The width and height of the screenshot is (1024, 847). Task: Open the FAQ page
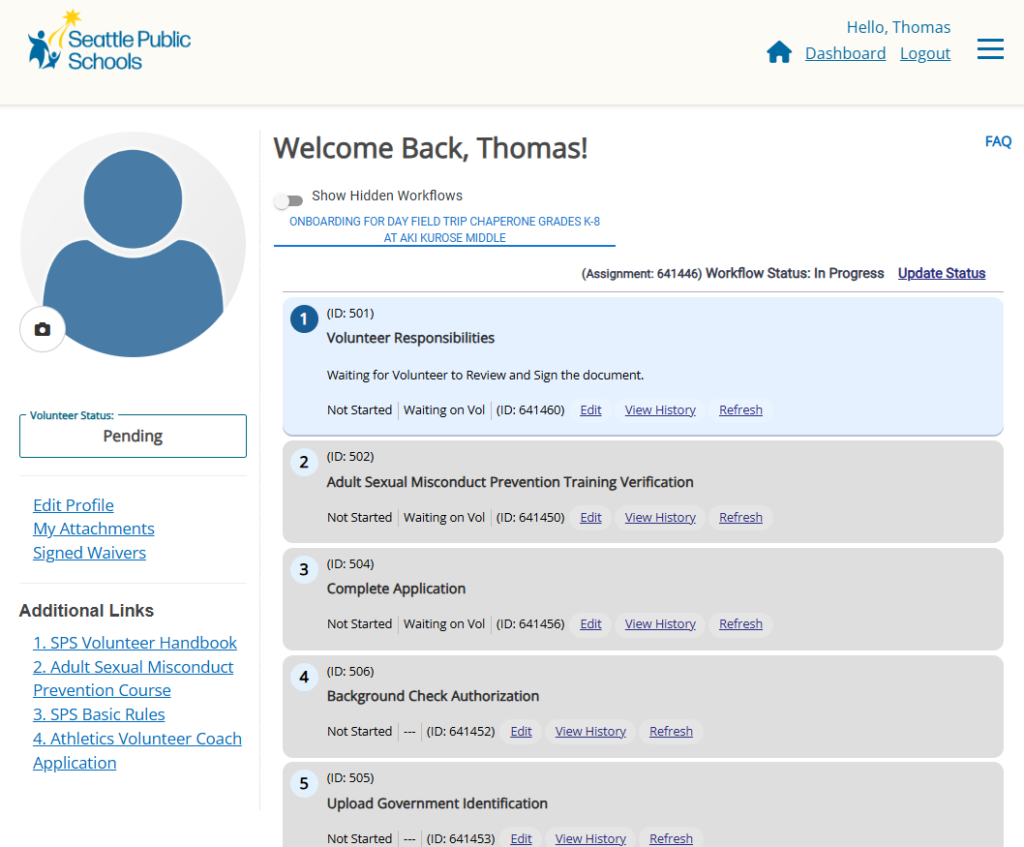click(x=997, y=141)
